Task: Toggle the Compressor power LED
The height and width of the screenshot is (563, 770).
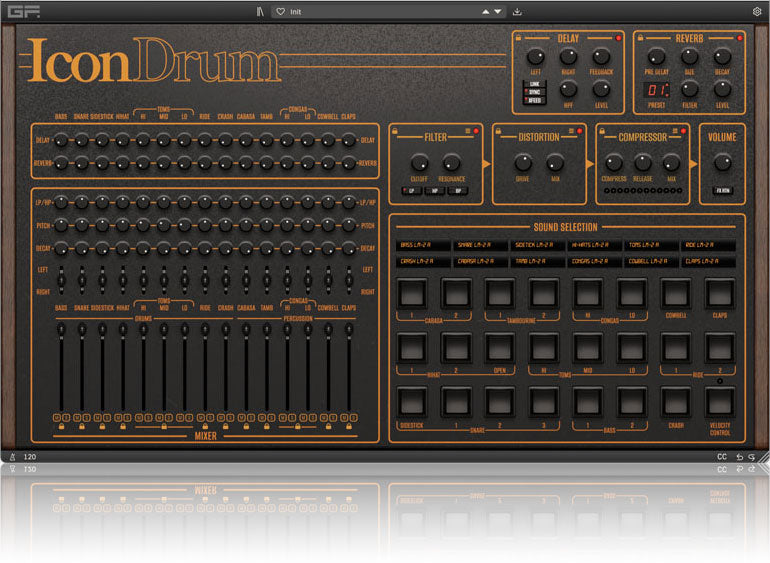Action: [683, 131]
